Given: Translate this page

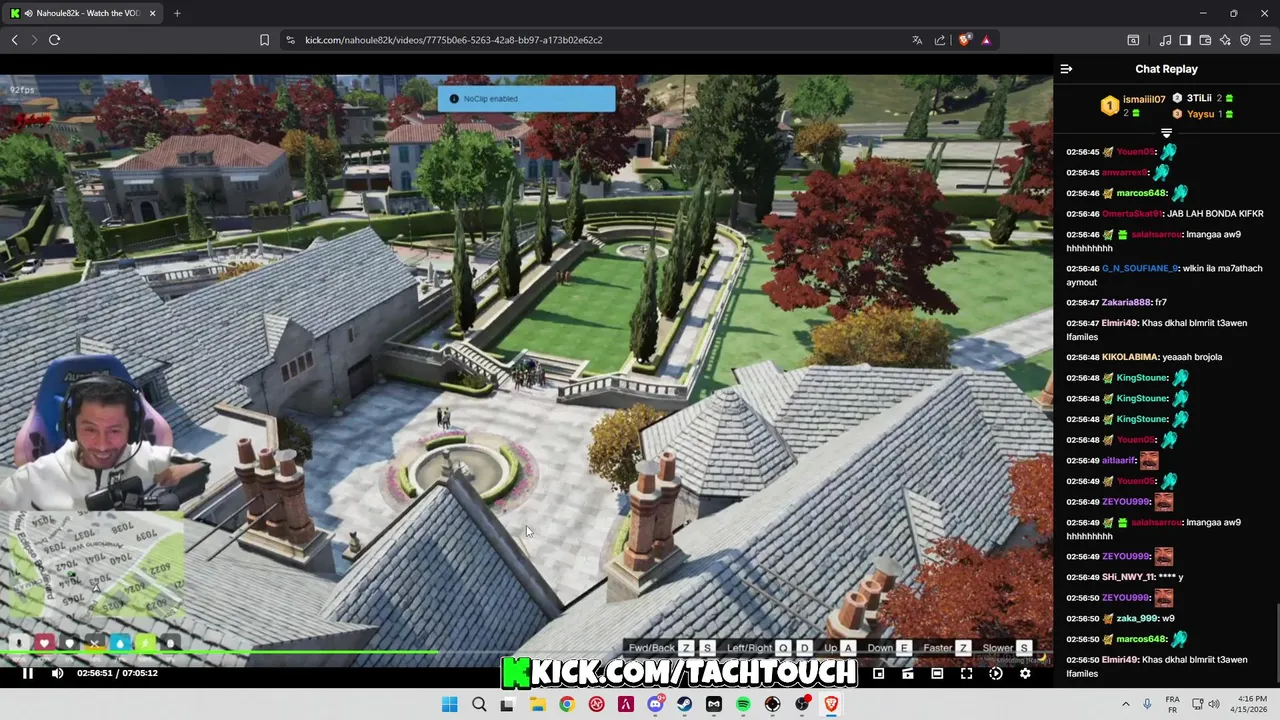Looking at the screenshot, I should tap(917, 40).
